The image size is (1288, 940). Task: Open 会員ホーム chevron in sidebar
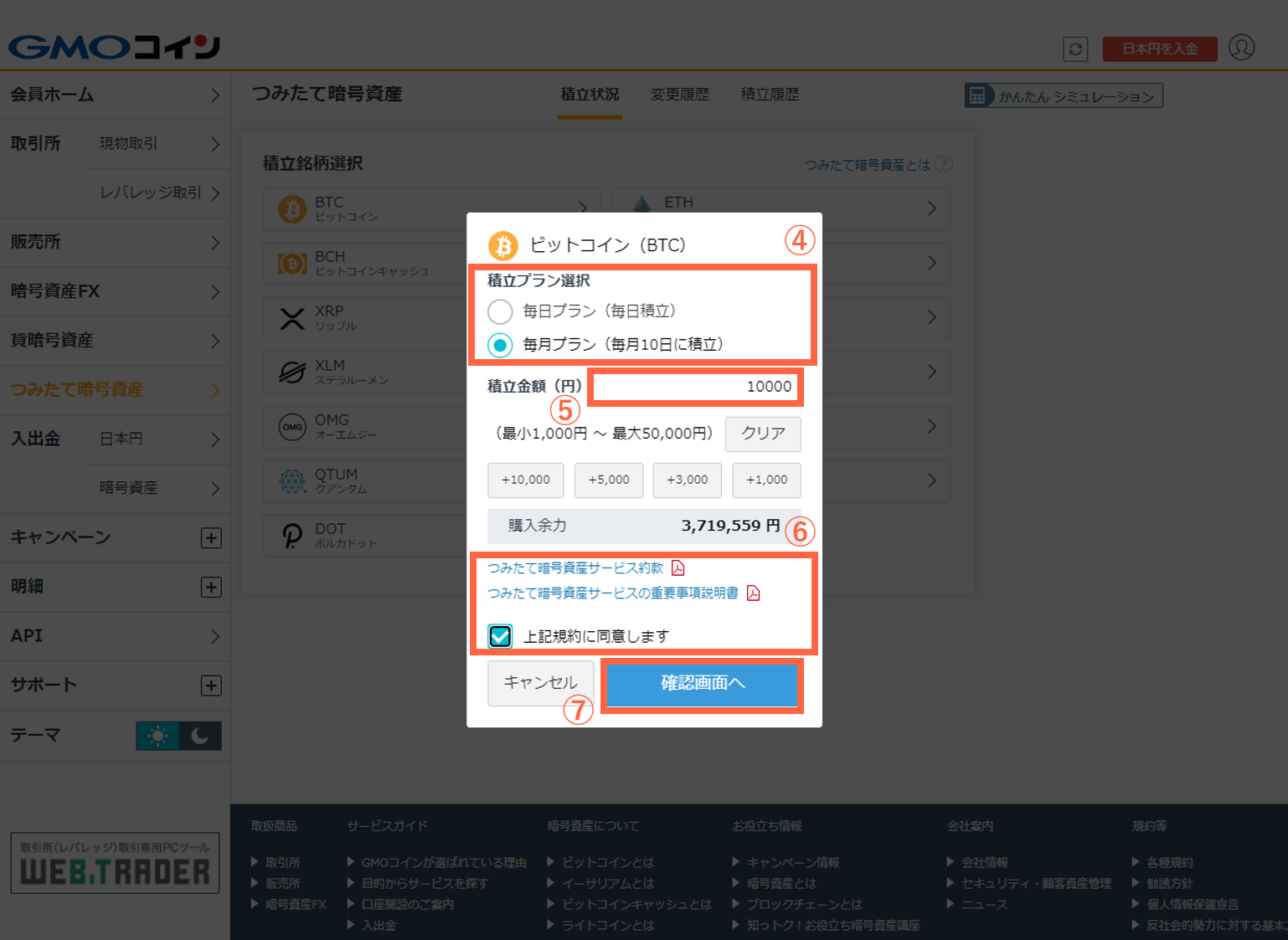(215, 95)
